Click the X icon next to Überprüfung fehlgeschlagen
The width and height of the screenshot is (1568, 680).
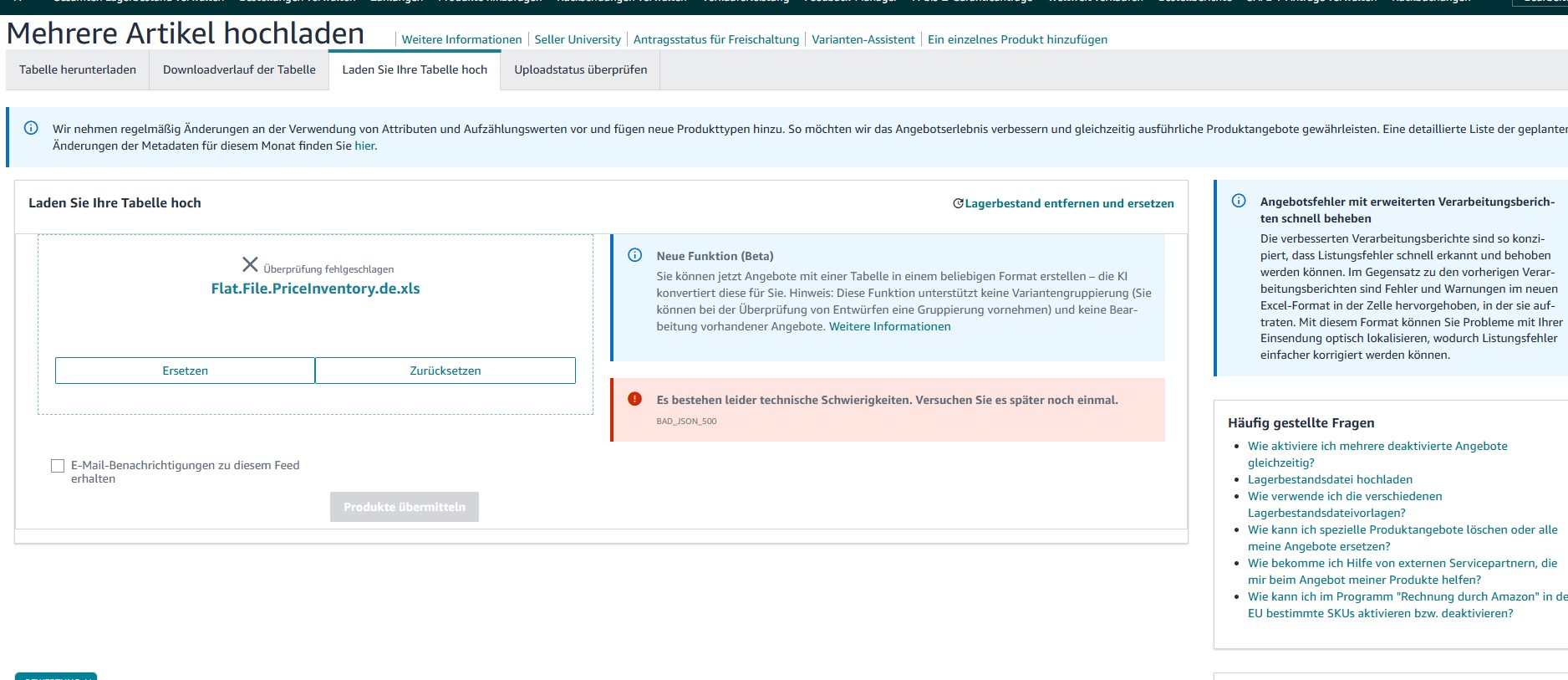pyautogui.click(x=250, y=264)
